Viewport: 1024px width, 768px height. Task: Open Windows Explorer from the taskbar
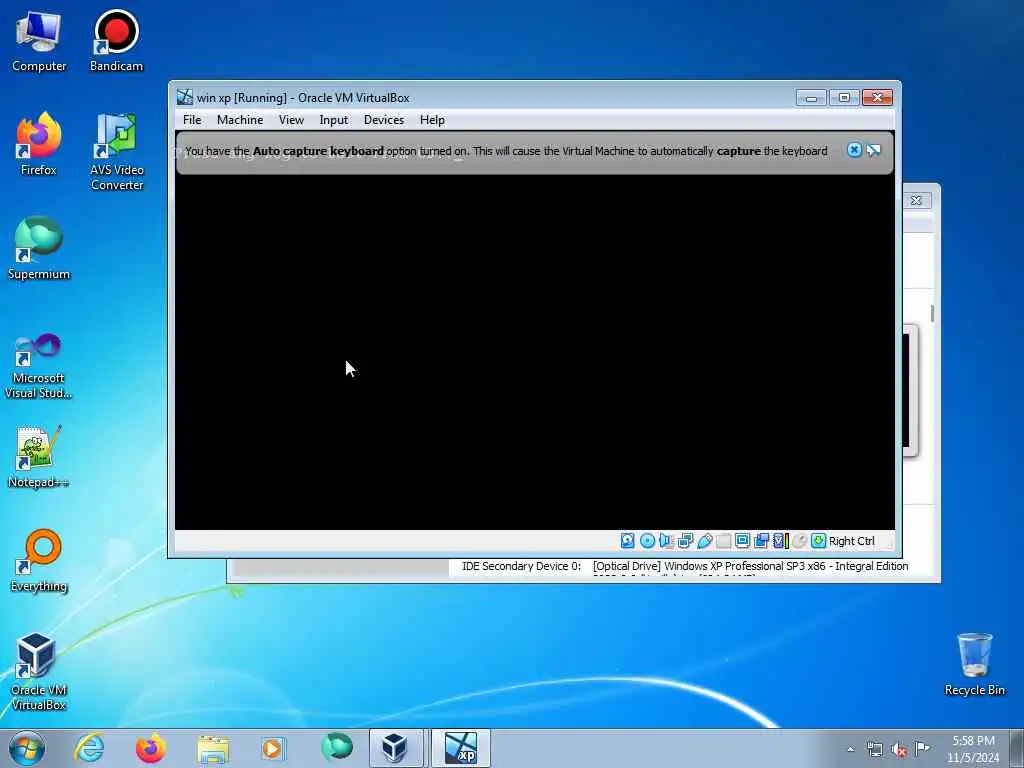tap(213, 748)
